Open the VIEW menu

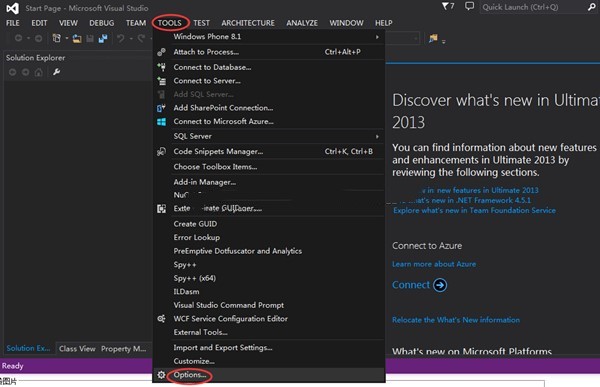click(68, 23)
